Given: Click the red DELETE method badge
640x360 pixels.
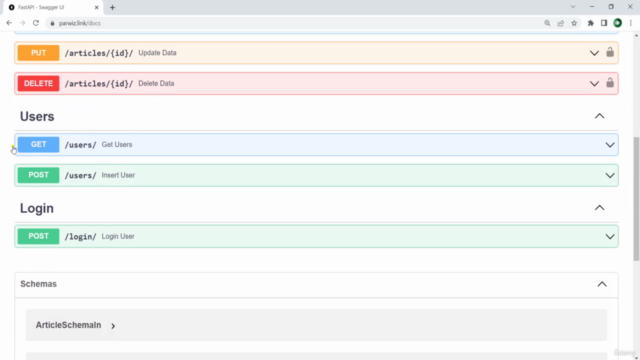Looking at the screenshot, I should [38, 83].
